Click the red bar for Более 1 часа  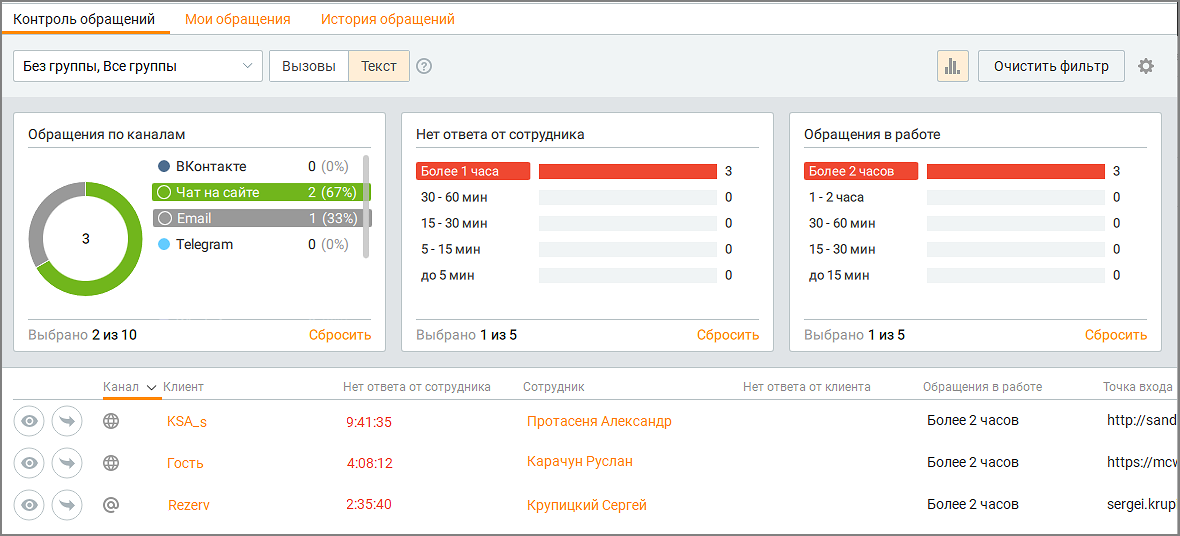point(628,171)
